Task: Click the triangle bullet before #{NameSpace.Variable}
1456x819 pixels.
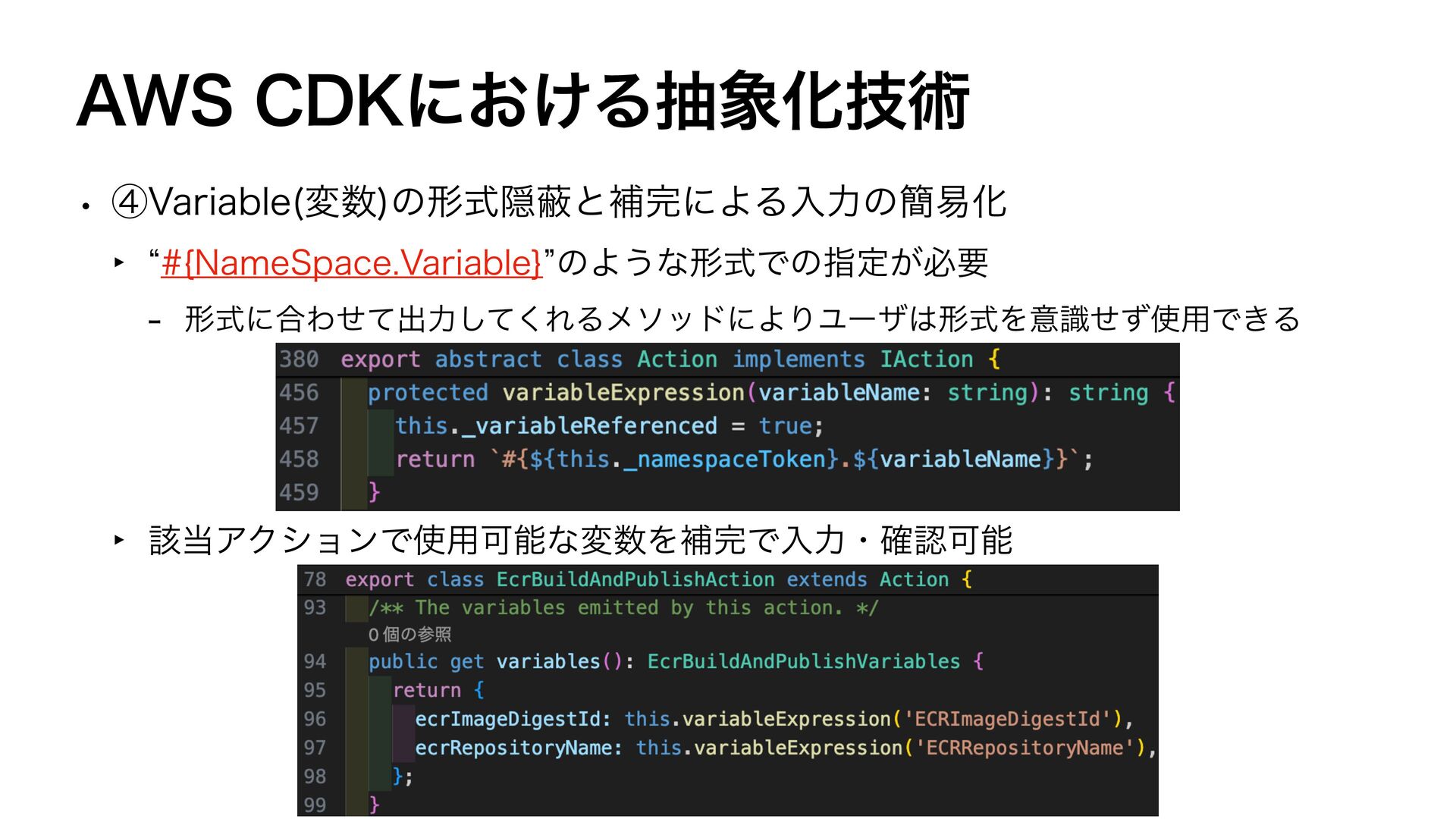Action: 119,262
